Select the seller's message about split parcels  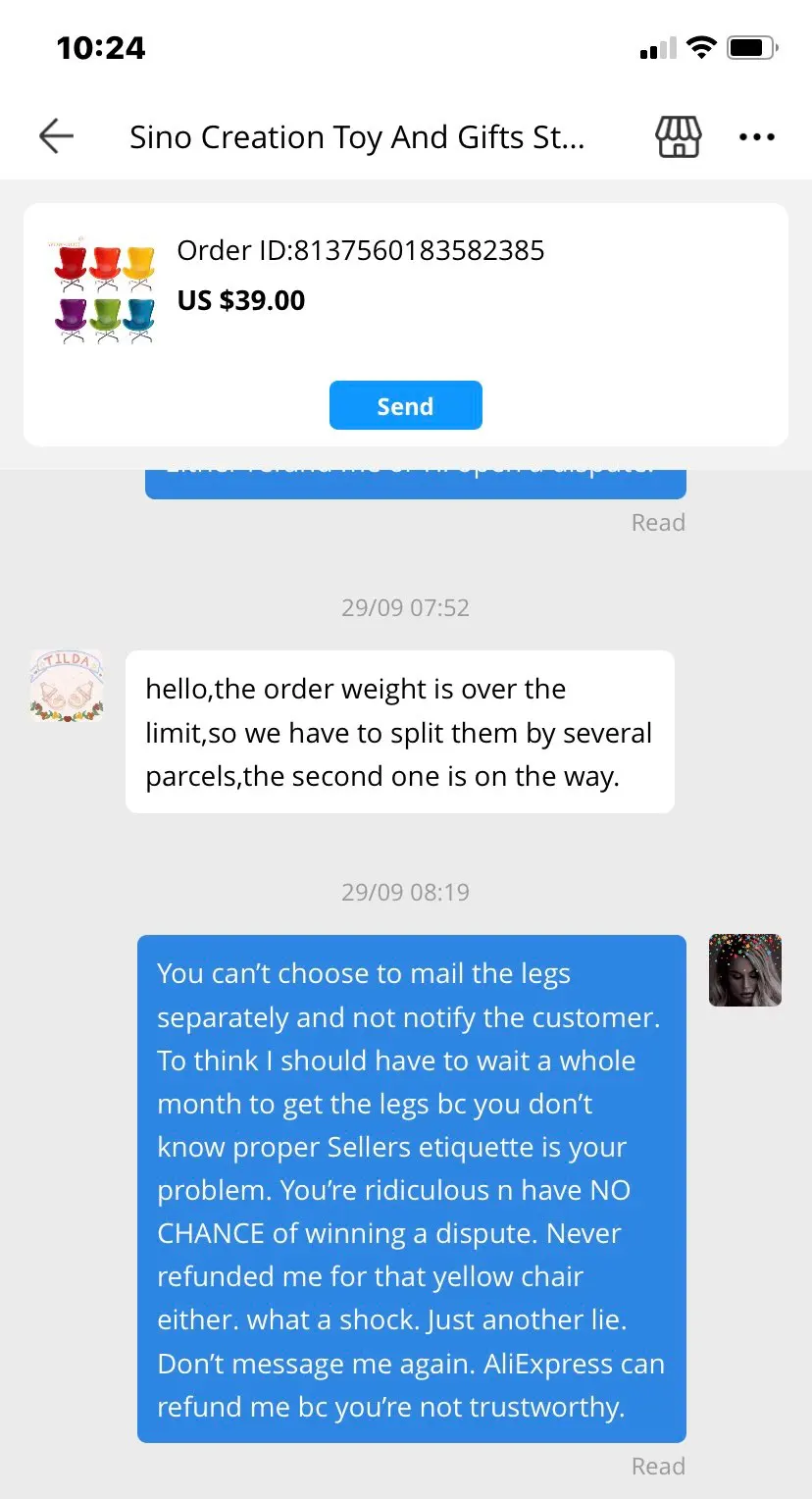click(x=400, y=732)
